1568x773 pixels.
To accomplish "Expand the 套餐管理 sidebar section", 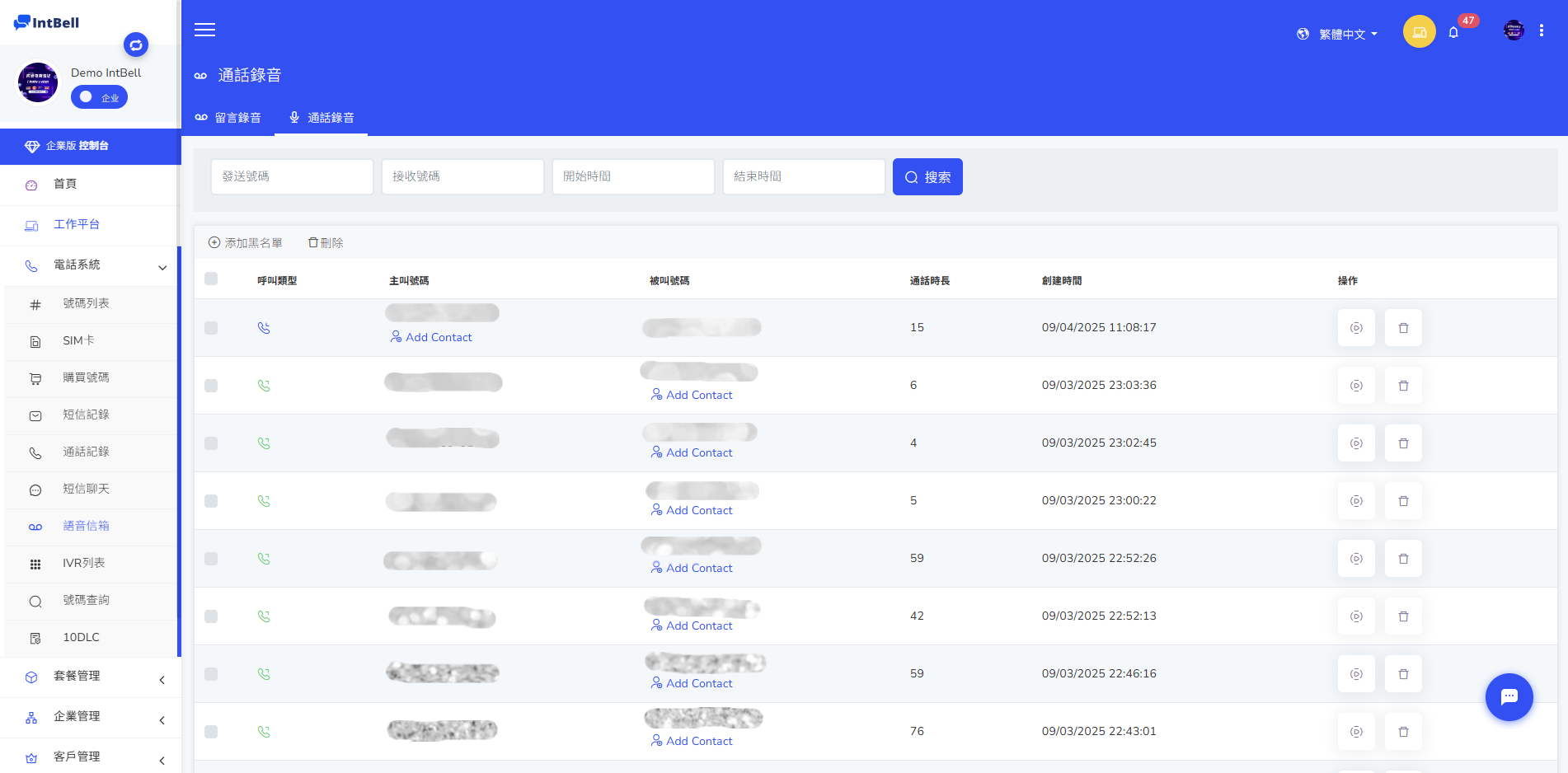I will tap(90, 677).
